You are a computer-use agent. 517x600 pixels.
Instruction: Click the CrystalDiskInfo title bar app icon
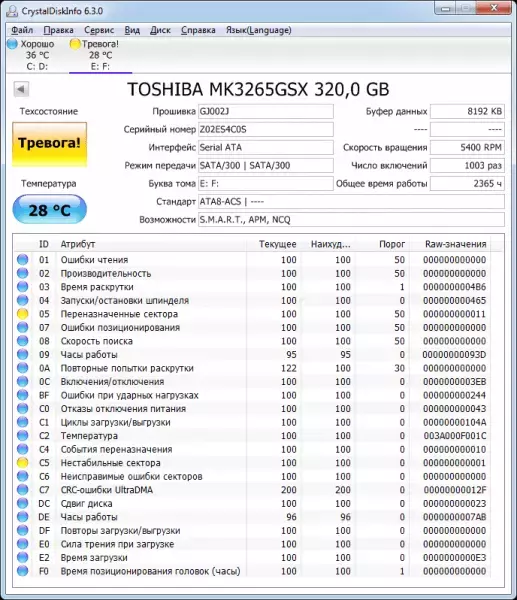(x=11, y=11)
